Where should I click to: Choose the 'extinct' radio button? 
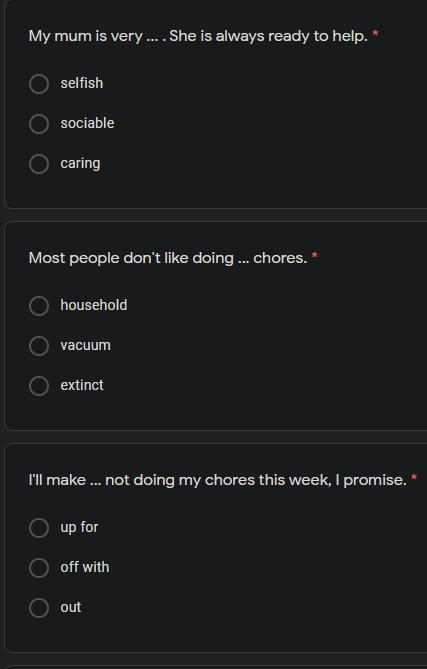pos(39,386)
